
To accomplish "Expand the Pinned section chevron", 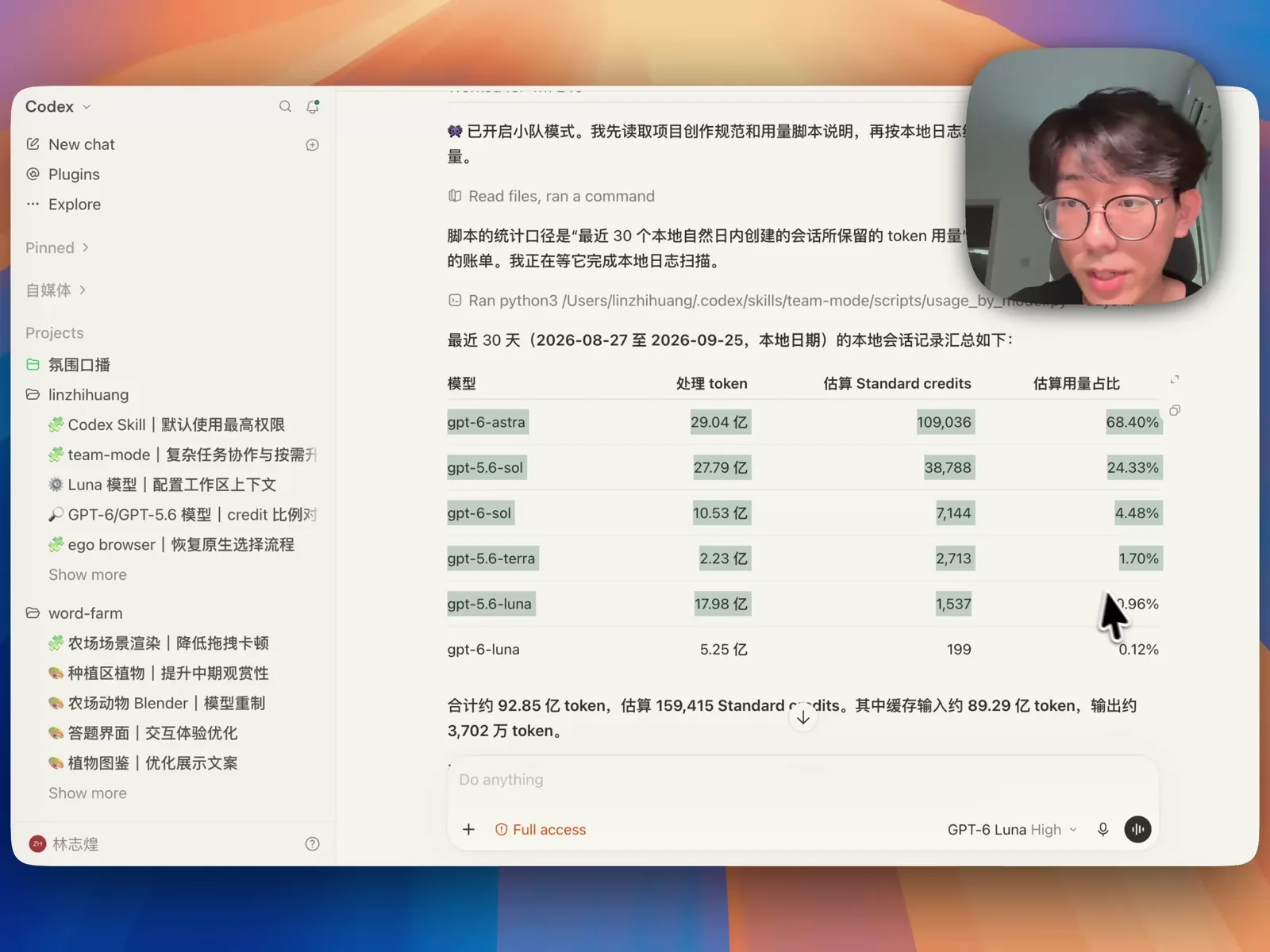I will pyautogui.click(x=86, y=248).
